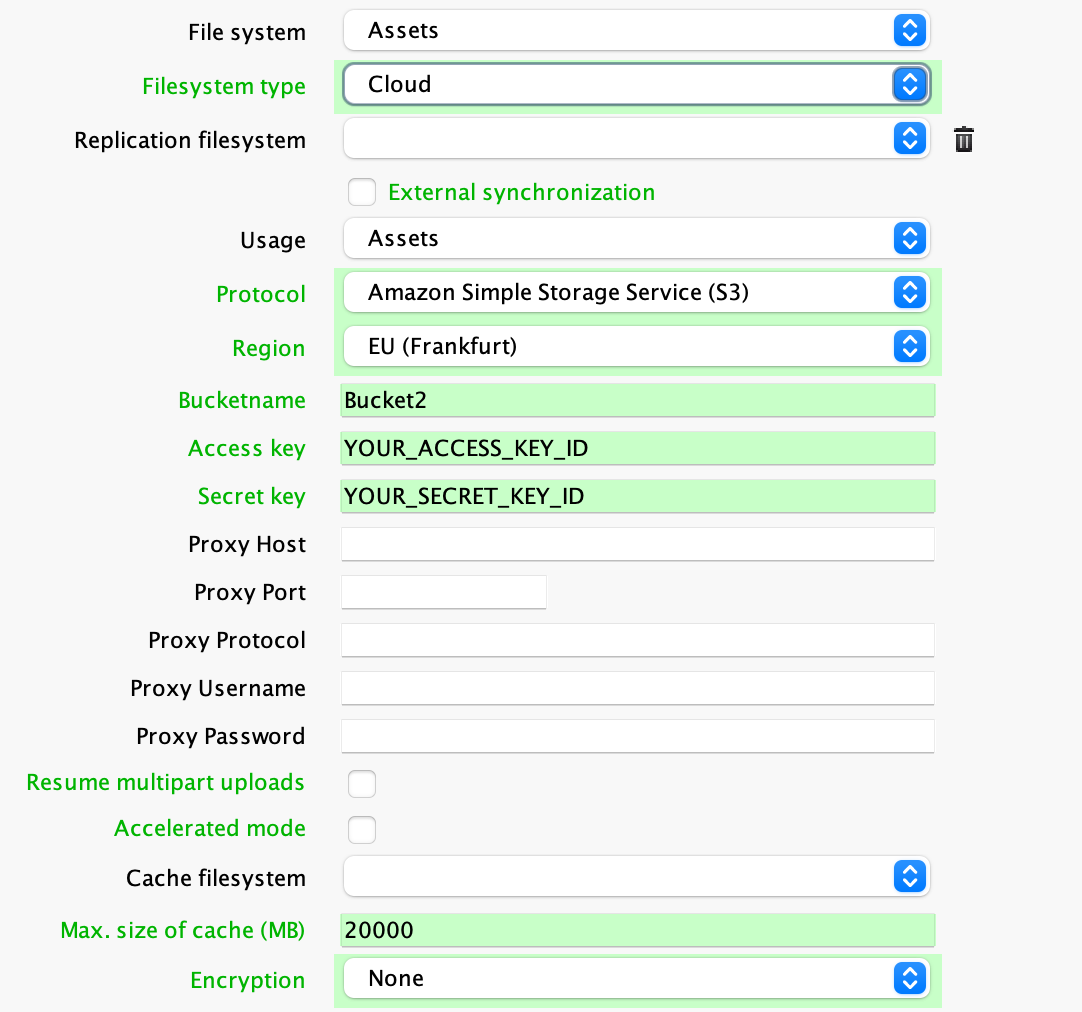The height and width of the screenshot is (1012, 1082).
Task: Open Region dropdown showing EU (Frankfurt)
Action: coord(636,347)
